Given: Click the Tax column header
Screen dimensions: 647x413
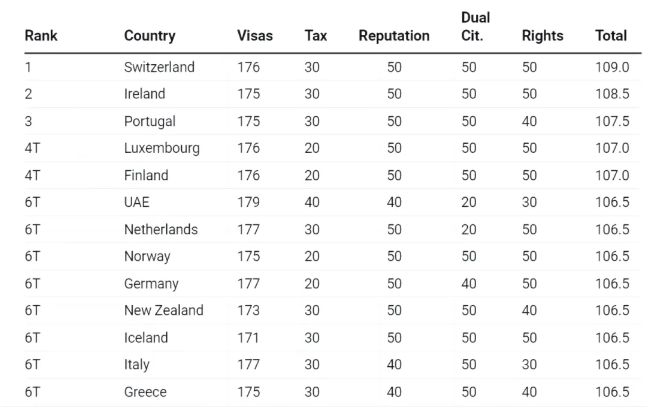Looking at the screenshot, I should [315, 36].
